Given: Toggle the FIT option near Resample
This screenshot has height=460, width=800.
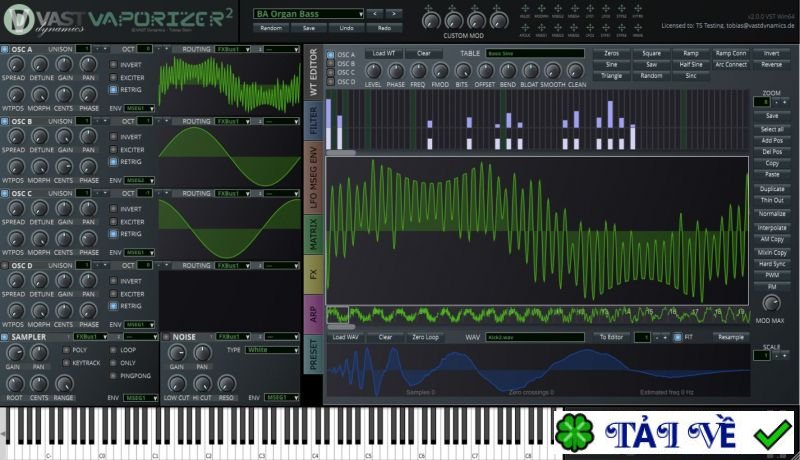Looking at the screenshot, I should point(677,337).
